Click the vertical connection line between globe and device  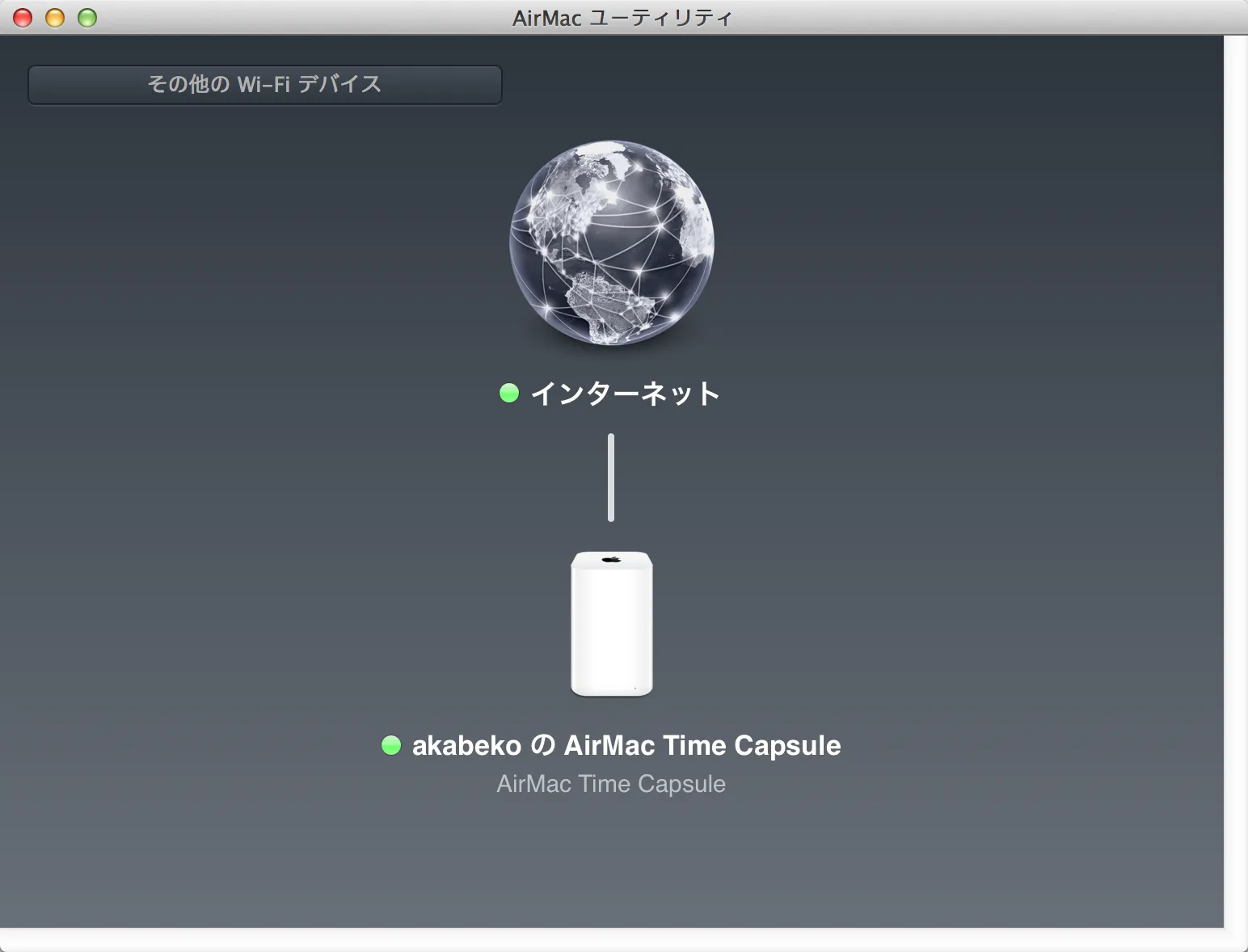(x=611, y=477)
